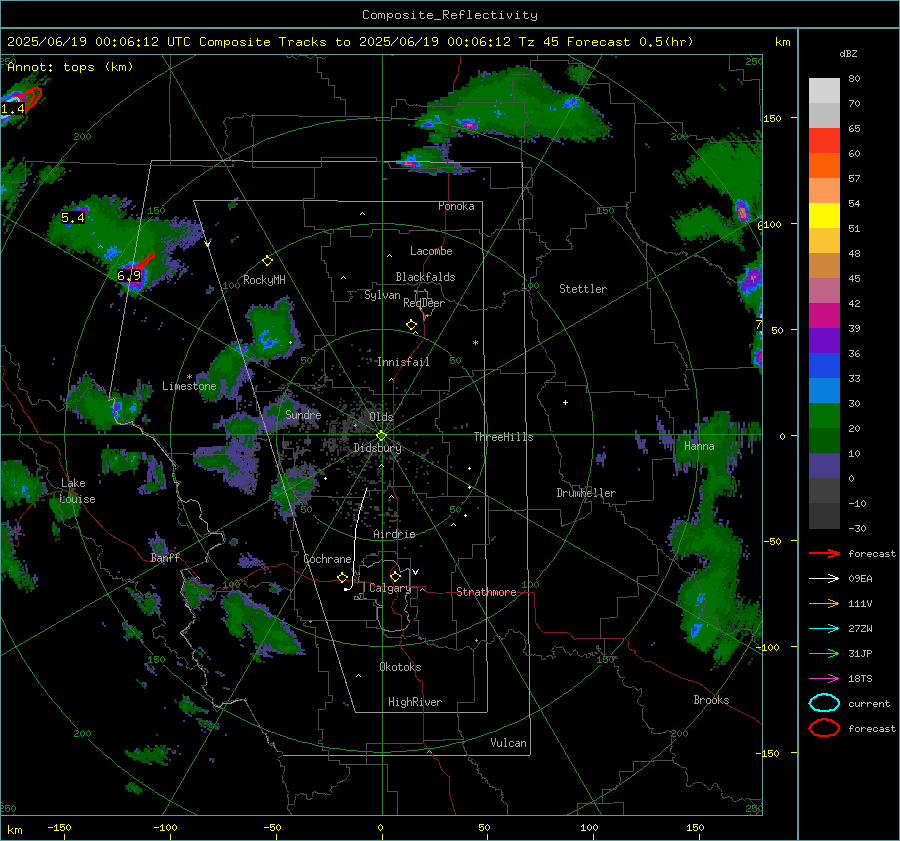The width and height of the screenshot is (900, 841).
Task: Click the cyan current ellipse legend icon
Action: (x=824, y=703)
